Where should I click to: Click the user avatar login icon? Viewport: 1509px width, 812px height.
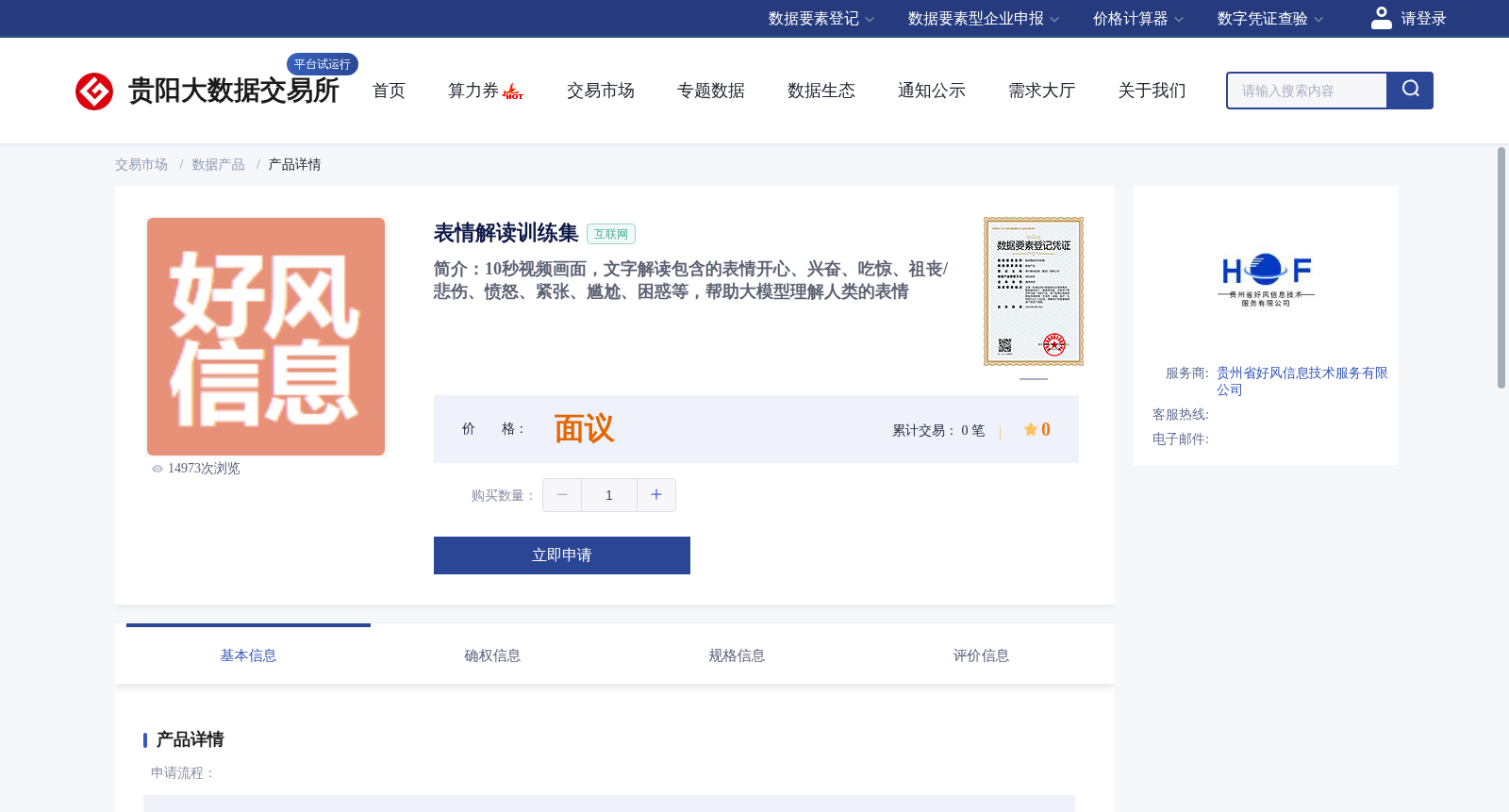(1382, 18)
